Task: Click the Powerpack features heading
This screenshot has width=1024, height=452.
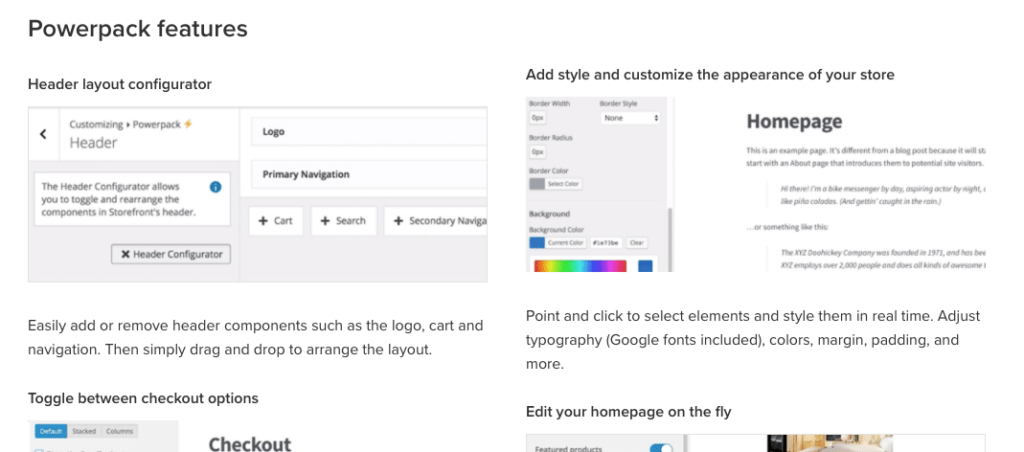Action: point(138,29)
